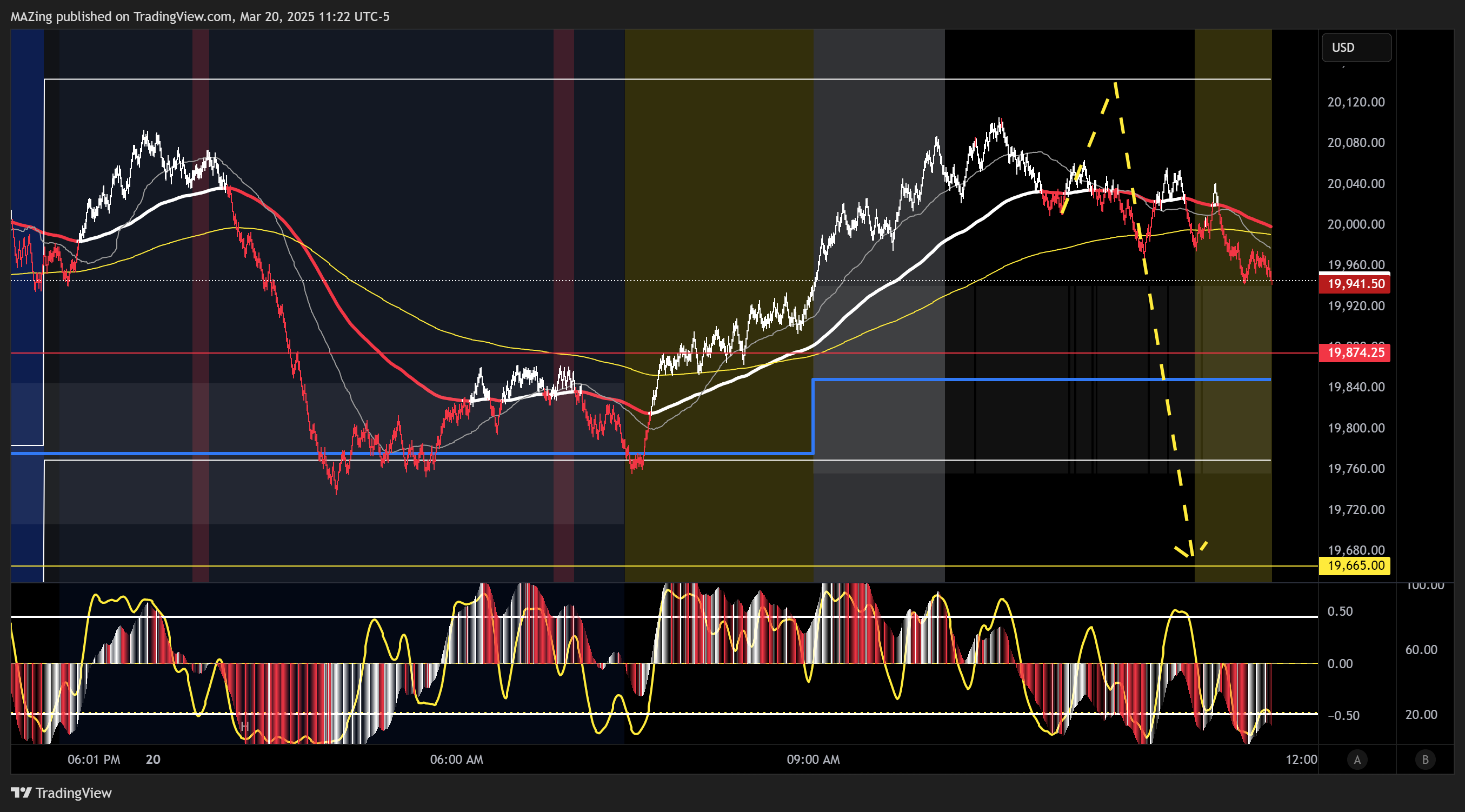1465x812 pixels.
Task: Click the 20,040.00 price axis value
Action: [x=1356, y=184]
